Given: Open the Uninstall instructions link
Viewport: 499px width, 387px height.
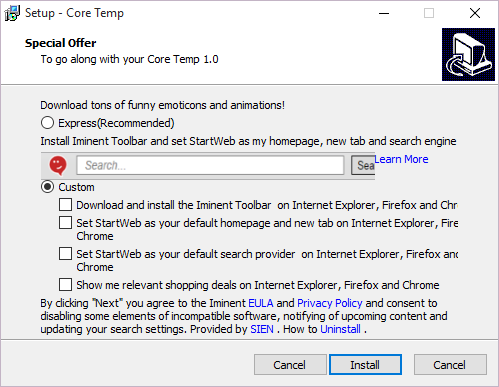Looking at the screenshot, I should click(x=340, y=329).
